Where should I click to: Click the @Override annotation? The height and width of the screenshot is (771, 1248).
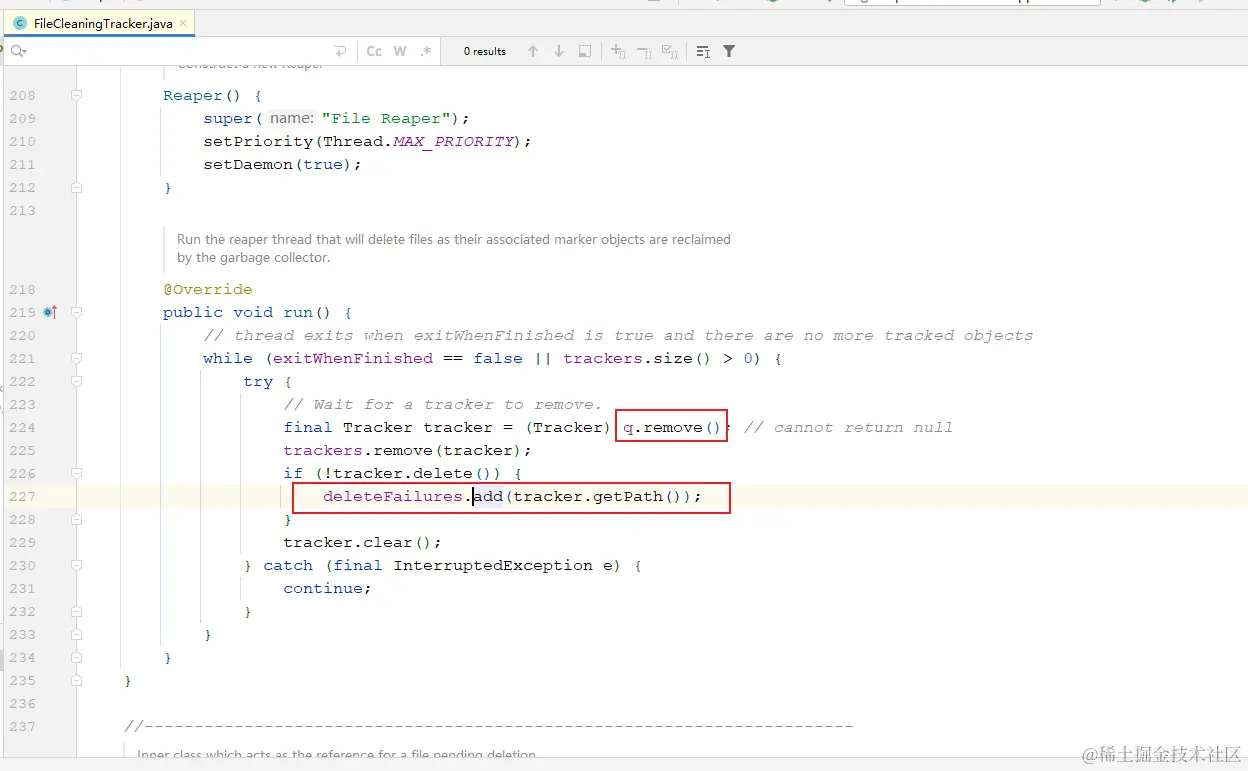point(208,289)
